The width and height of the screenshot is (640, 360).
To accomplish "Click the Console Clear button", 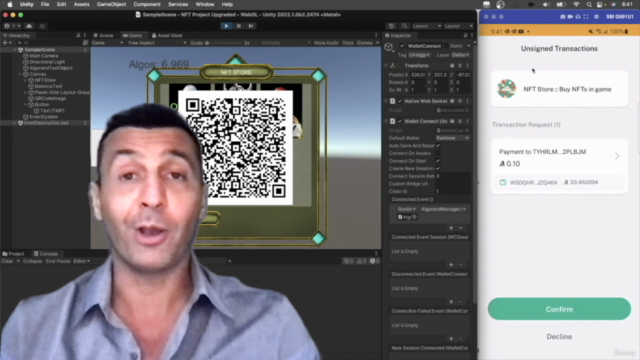I will point(7,261).
